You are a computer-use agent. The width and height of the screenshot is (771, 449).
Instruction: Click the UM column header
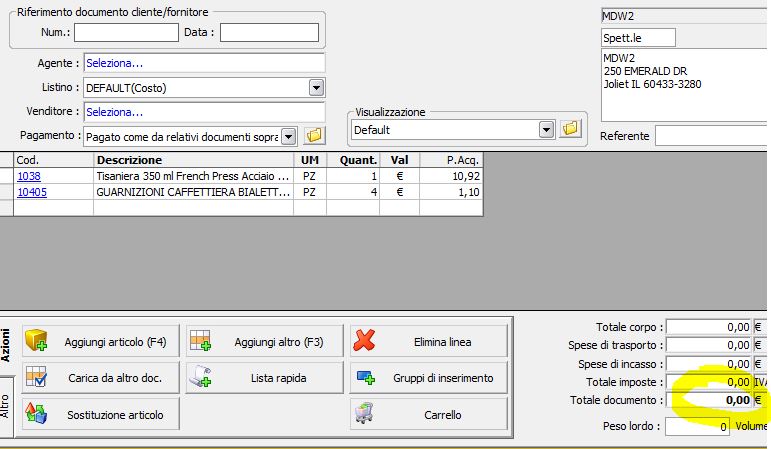click(x=310, y=160)
